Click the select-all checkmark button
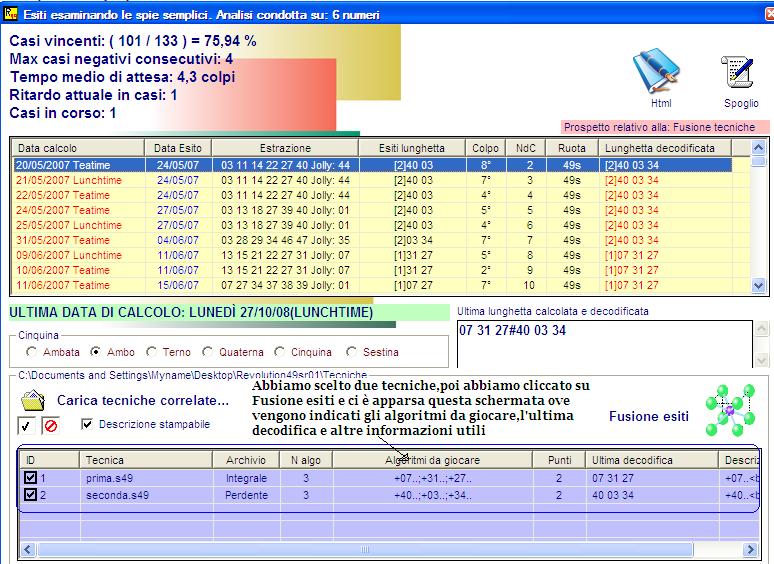The height and width of the screenshot is (564, 774). (26, 426)
